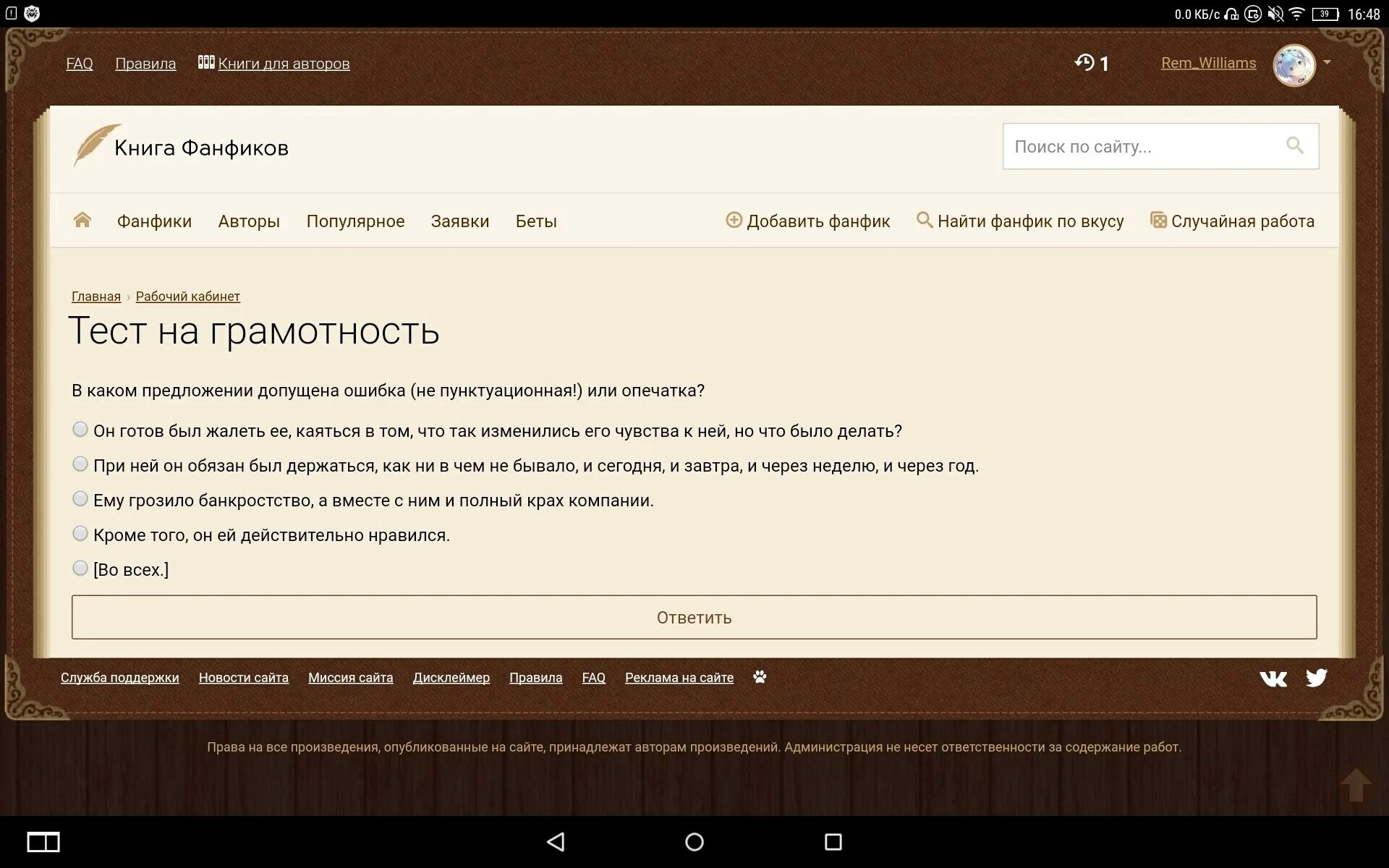Click the Книги для авторов bookshelf icon
1389x868 pixels.
(x=205, y=62)
